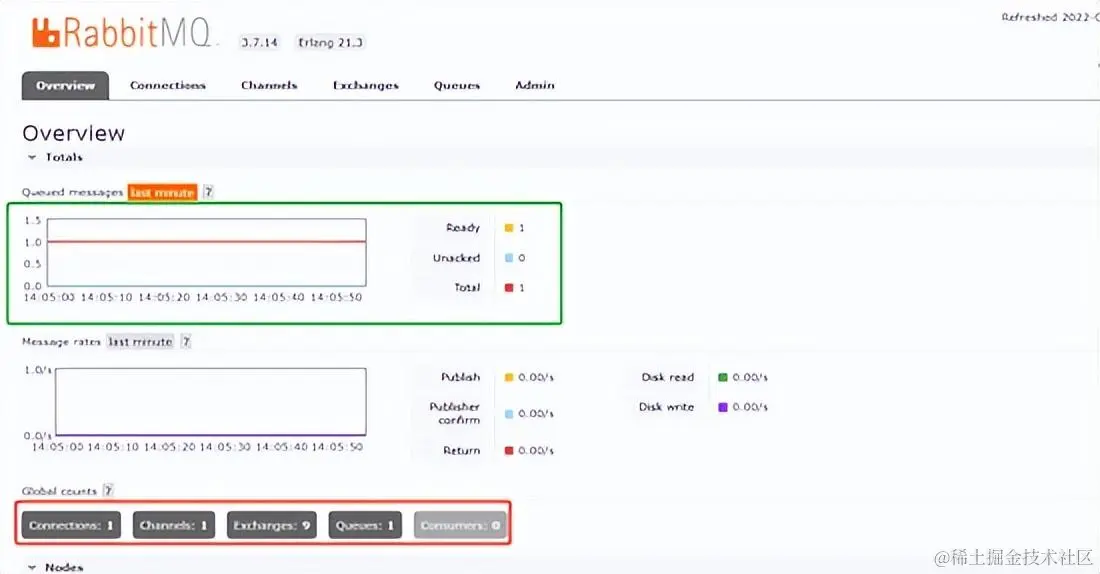The height and width of the screenshot is (574, 1100).
Task: Click the Connections: 1 count button
Action: (71, 525)
